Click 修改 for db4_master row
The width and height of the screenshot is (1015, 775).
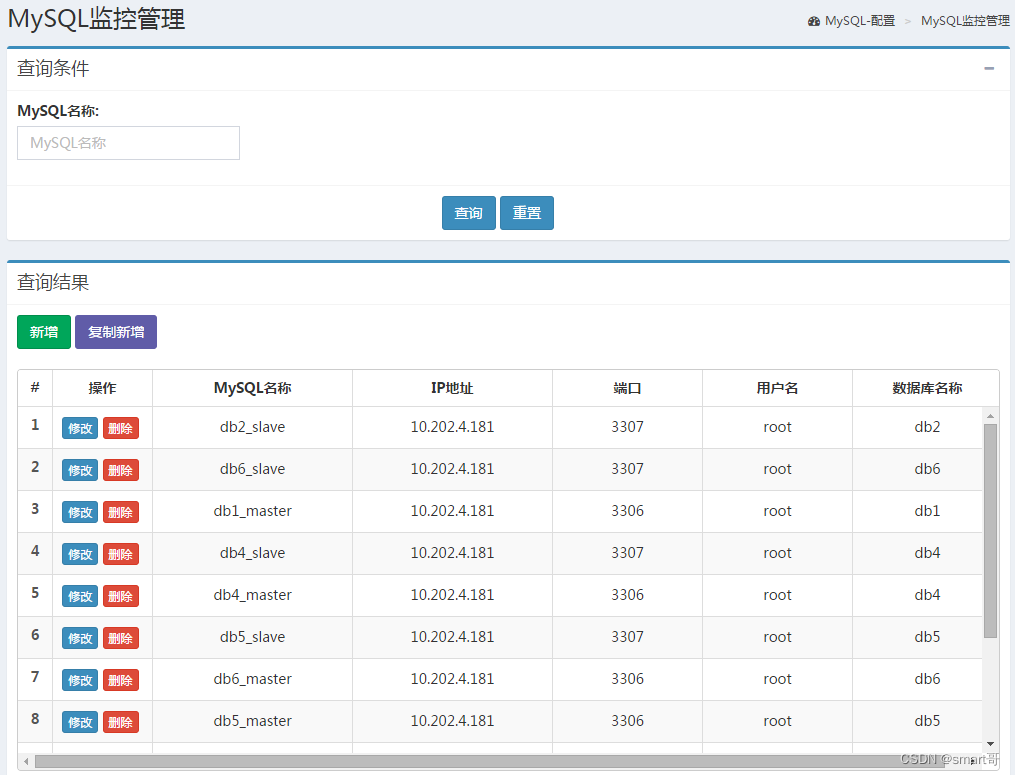tap(80, 596)
